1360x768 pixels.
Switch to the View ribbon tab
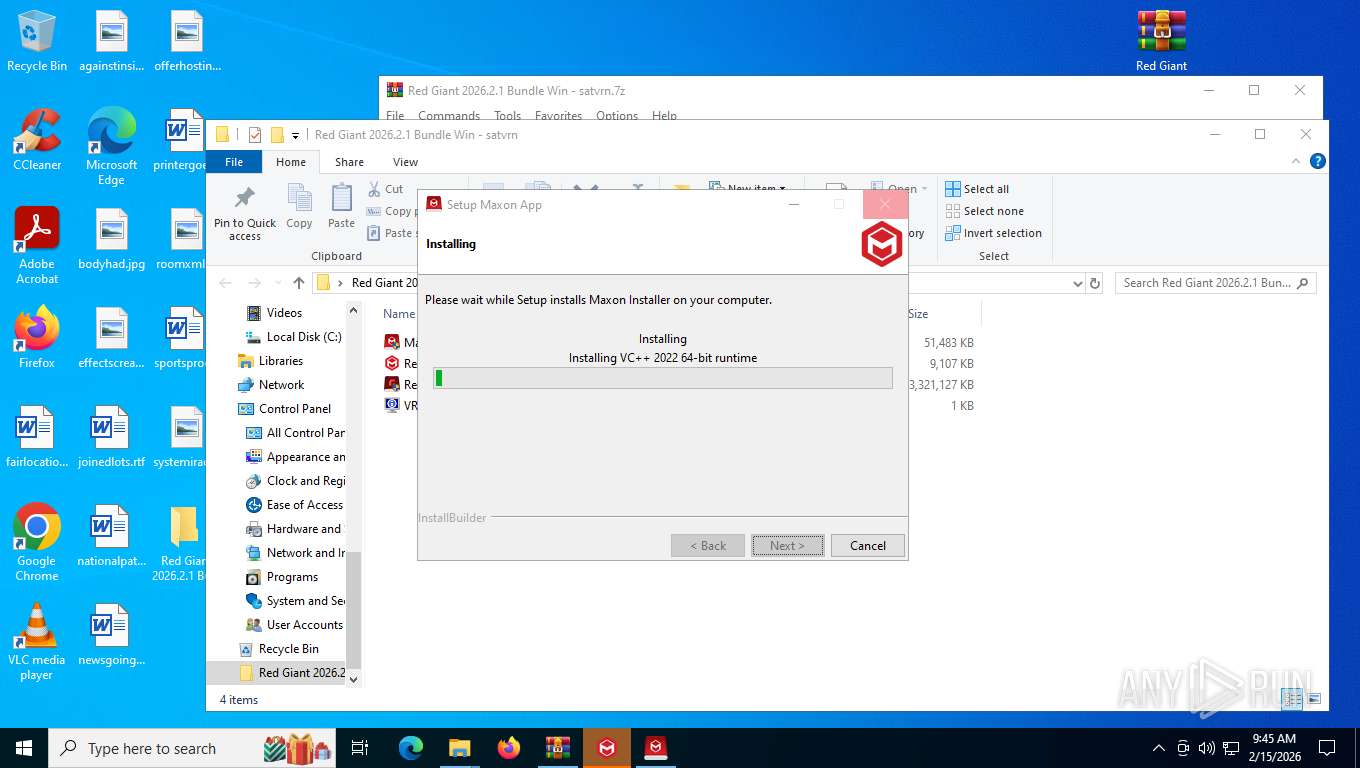click(x=405, y=161)
